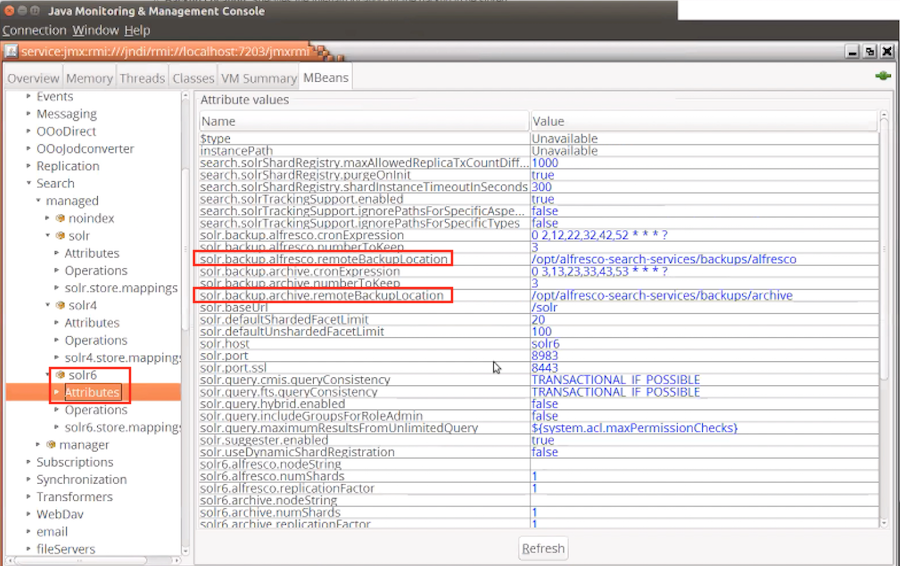Click the solr4 MBean package icon
The height and width of the screenshot is (566, 900).
coord(60,305)
